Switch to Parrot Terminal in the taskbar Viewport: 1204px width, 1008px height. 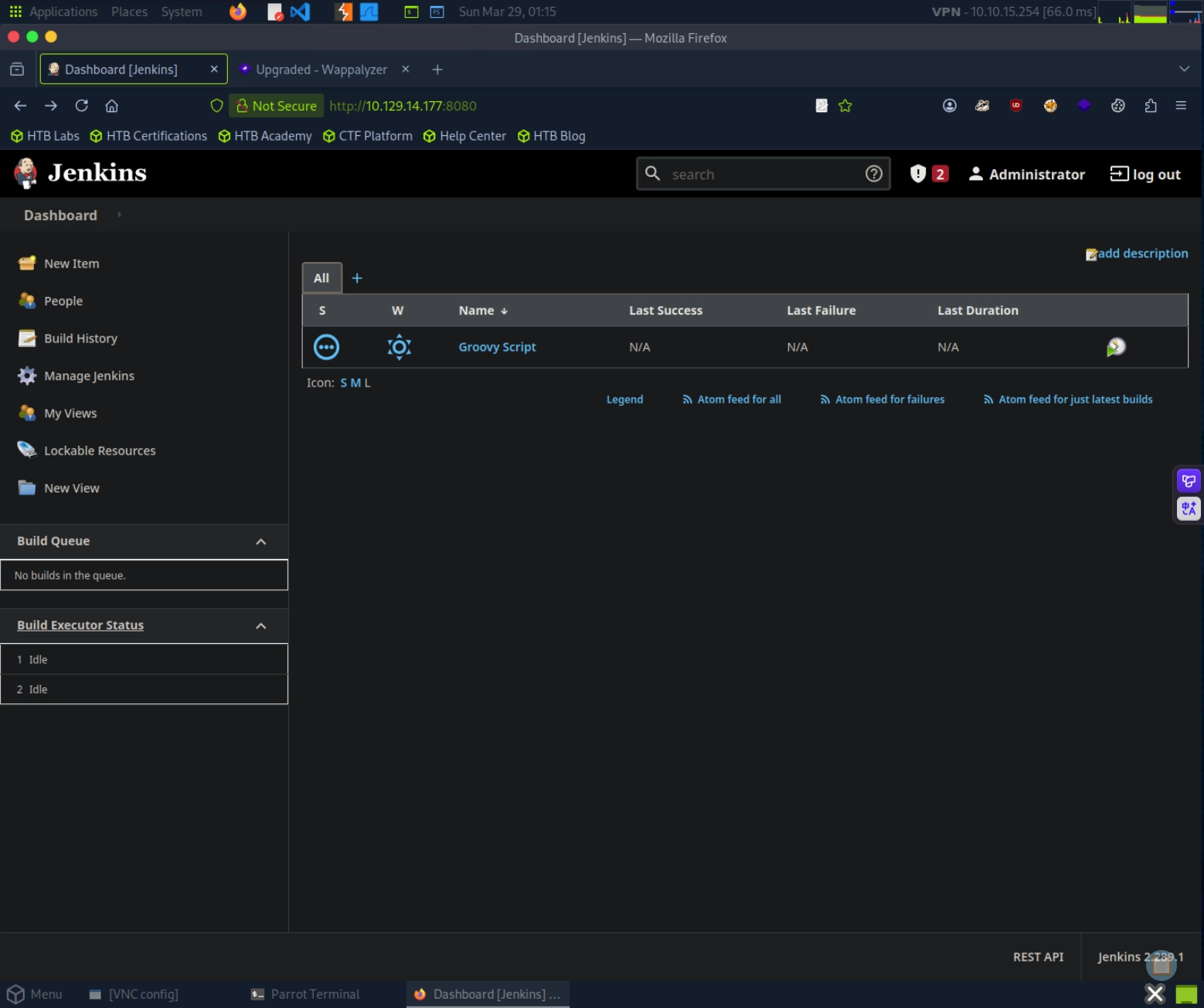tap(305, 994)
